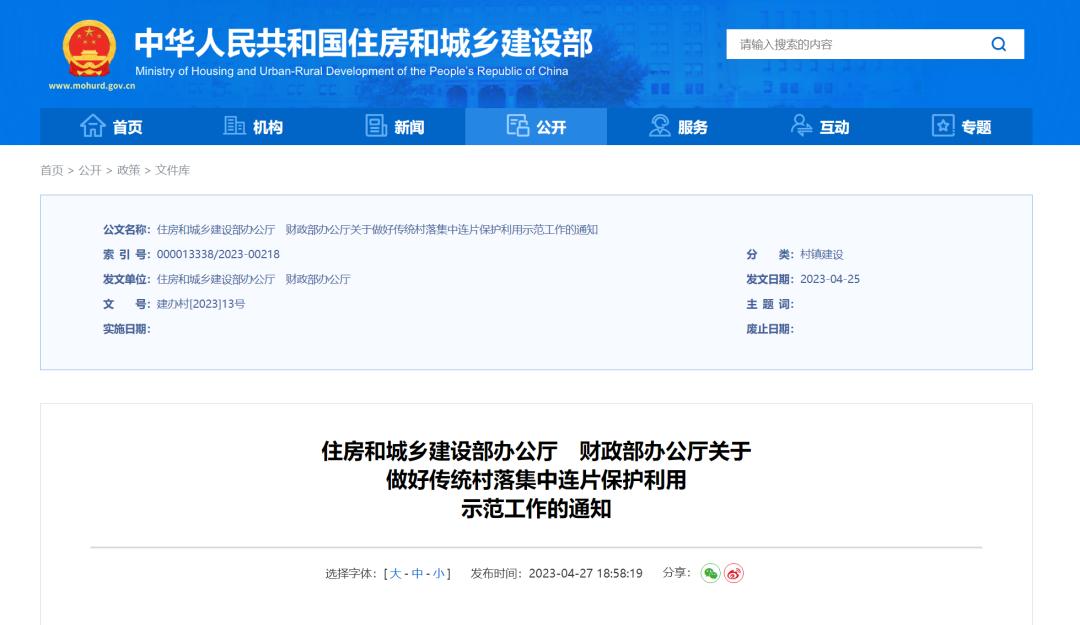Open the 互动 navigation tab
Screen dimensions: 1080x625
coord(820,127)
